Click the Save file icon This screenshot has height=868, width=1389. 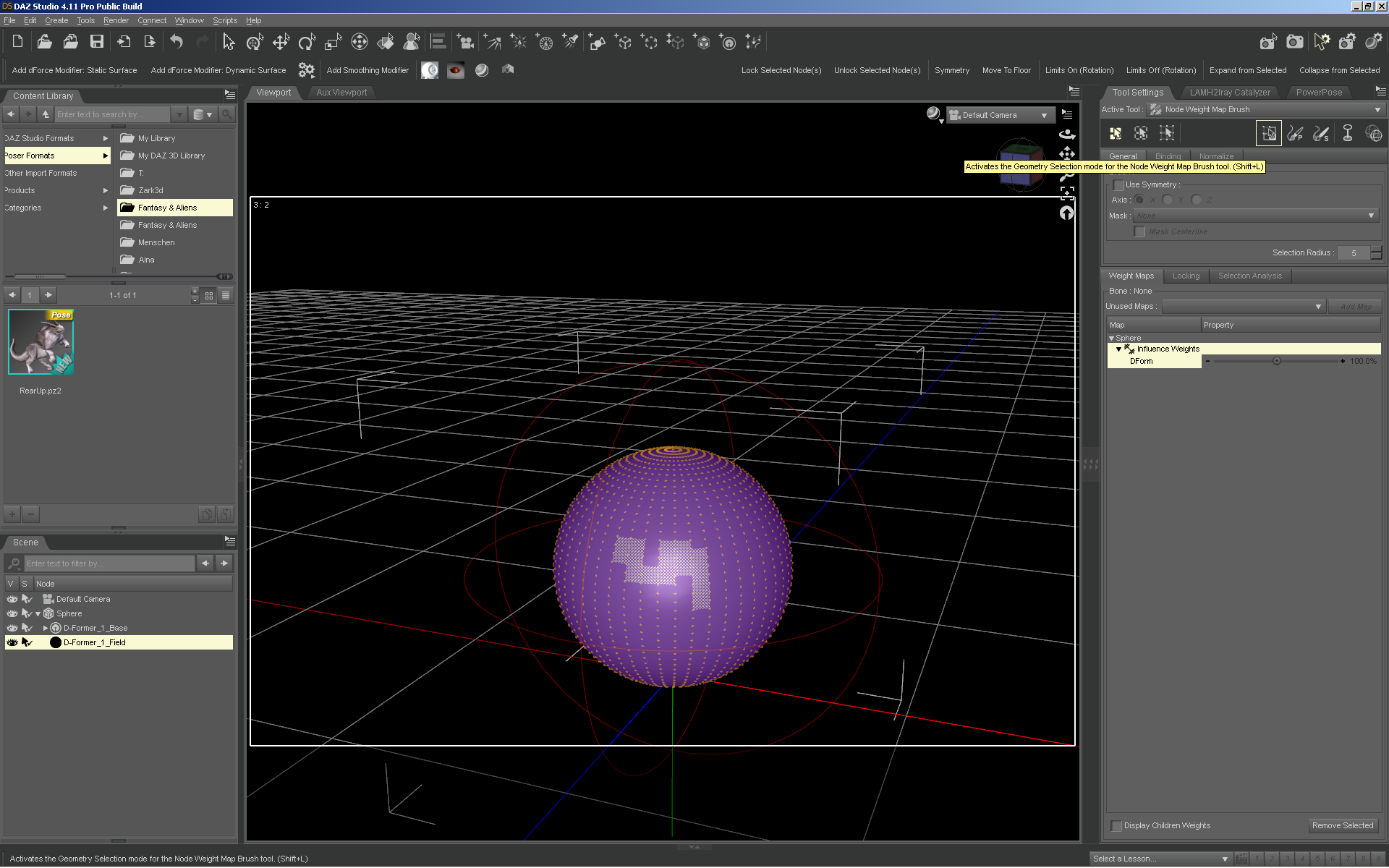tap(96, 42)
